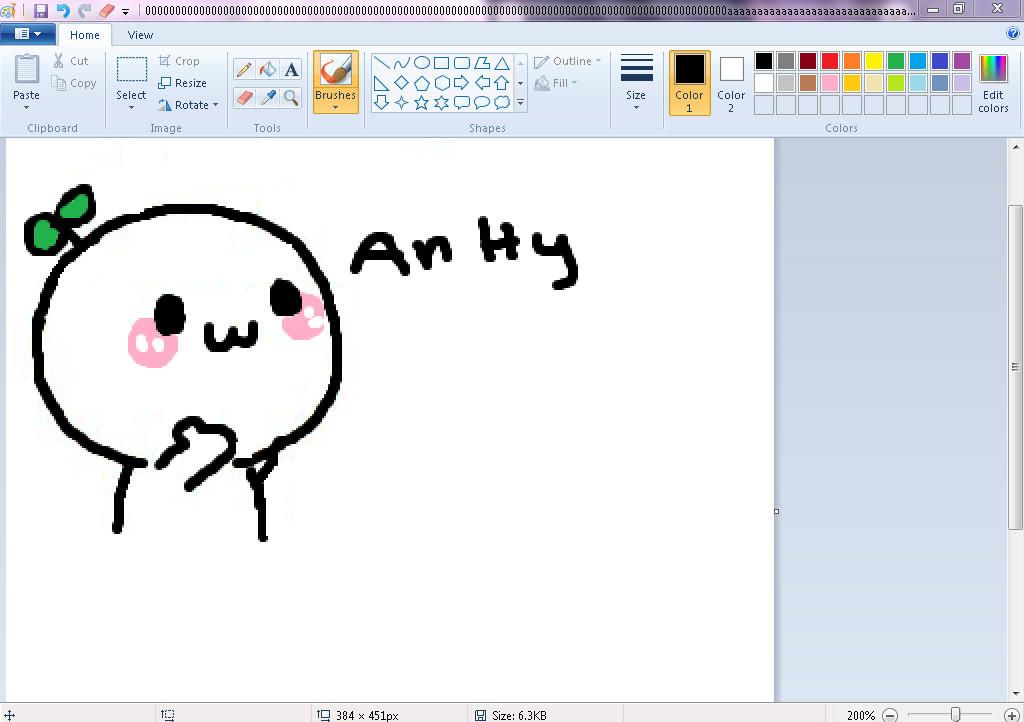
Task: Select the Text tool
Action: click(x=291, y=69)
